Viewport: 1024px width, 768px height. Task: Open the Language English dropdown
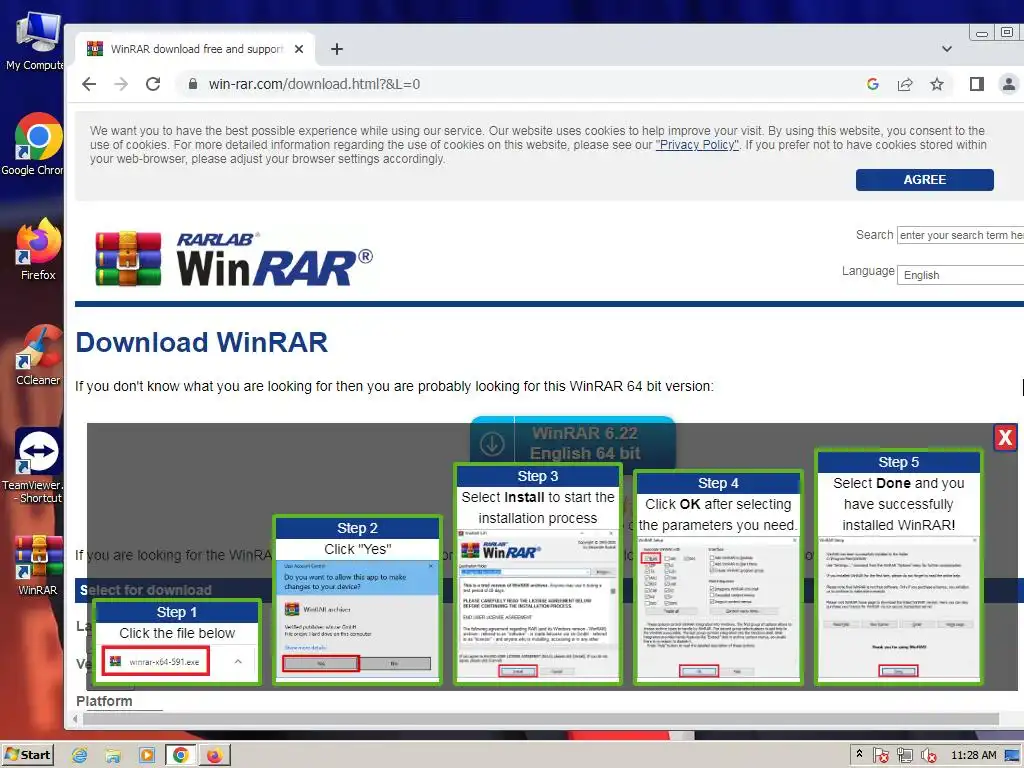click(960, 275)
